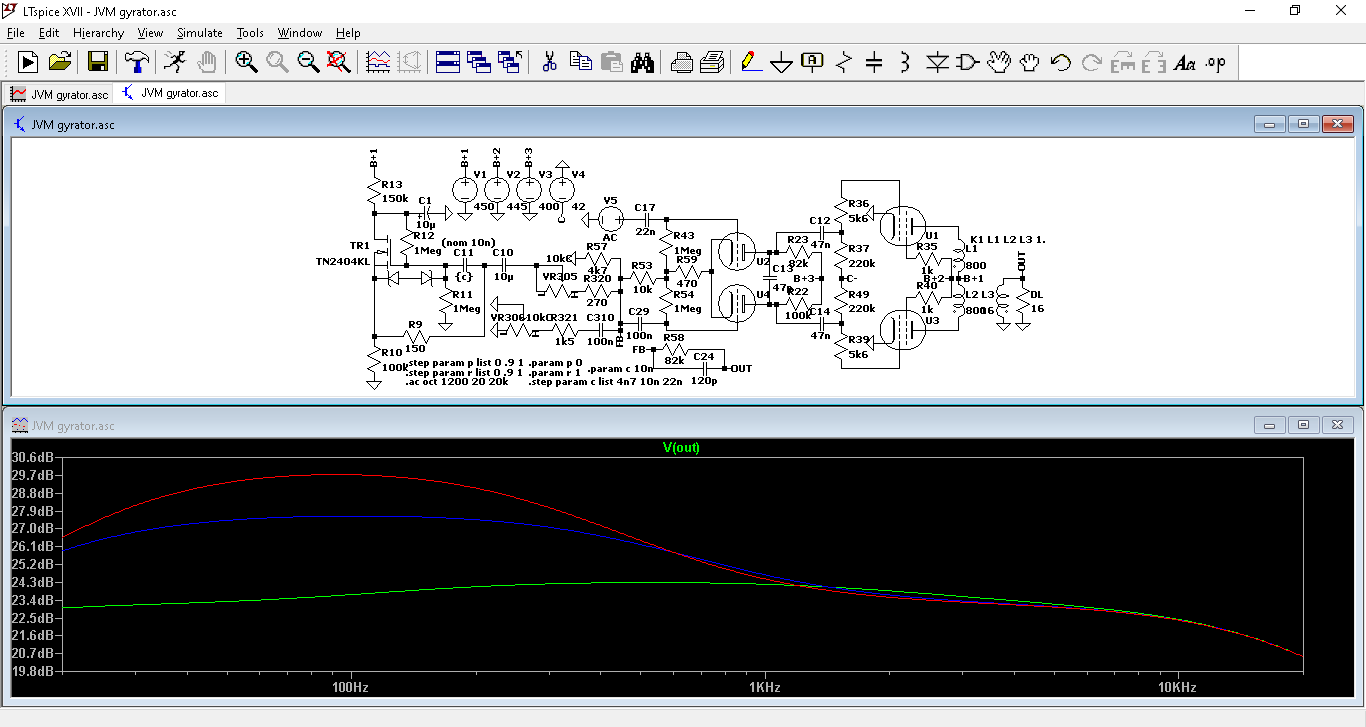Click the SPICE directive .op icon
1366x727 pixels.
pyautogui.click(x=1215, y=62)
